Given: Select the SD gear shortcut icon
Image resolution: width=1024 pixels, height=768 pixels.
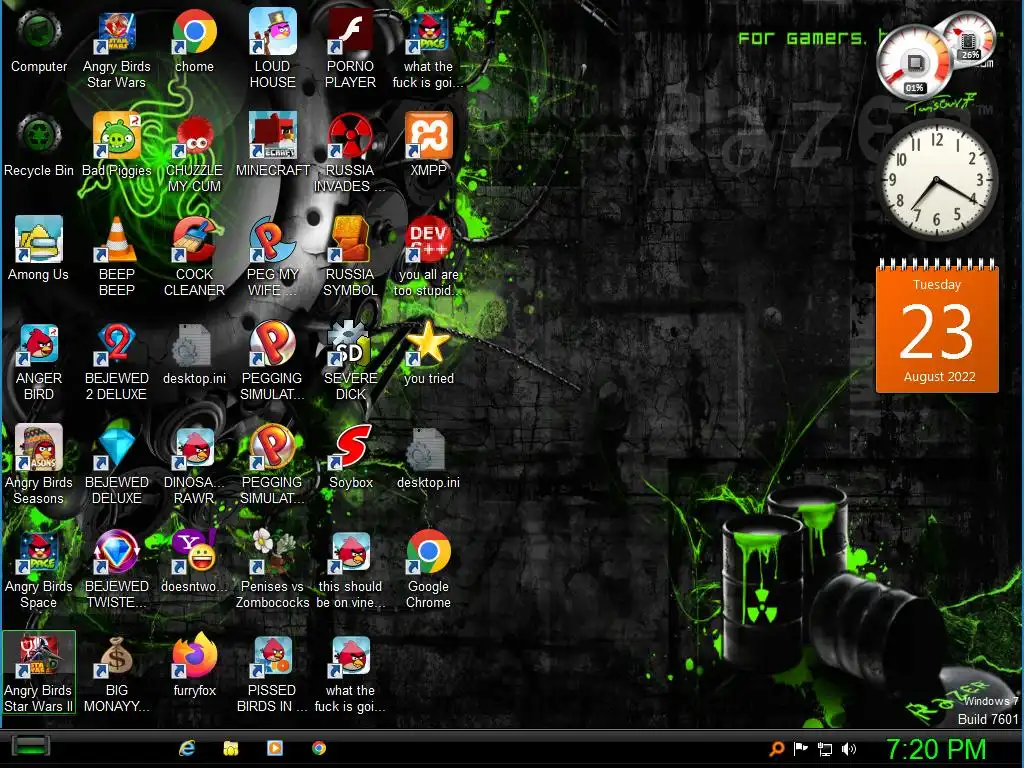Looking at the screenshot, I should (x=350, y=361).
